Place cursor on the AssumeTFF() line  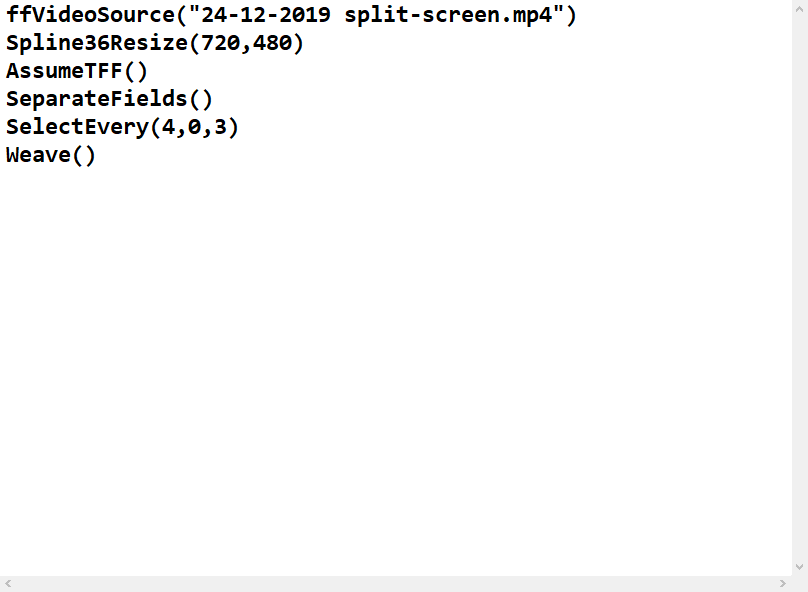point(76,72)
